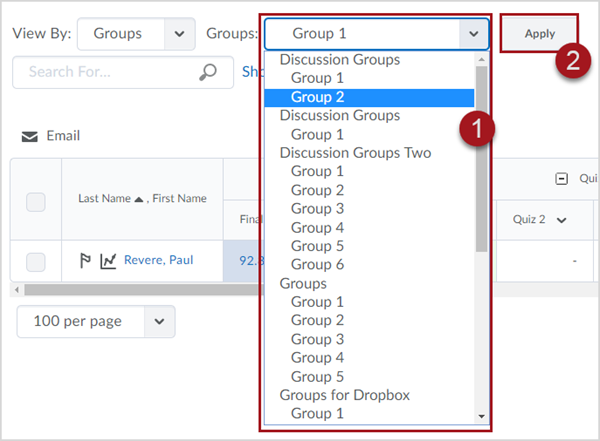Click the table horizontal scrollbar left arrow
This screenshot has height=441, width=600.
(17, 290)
